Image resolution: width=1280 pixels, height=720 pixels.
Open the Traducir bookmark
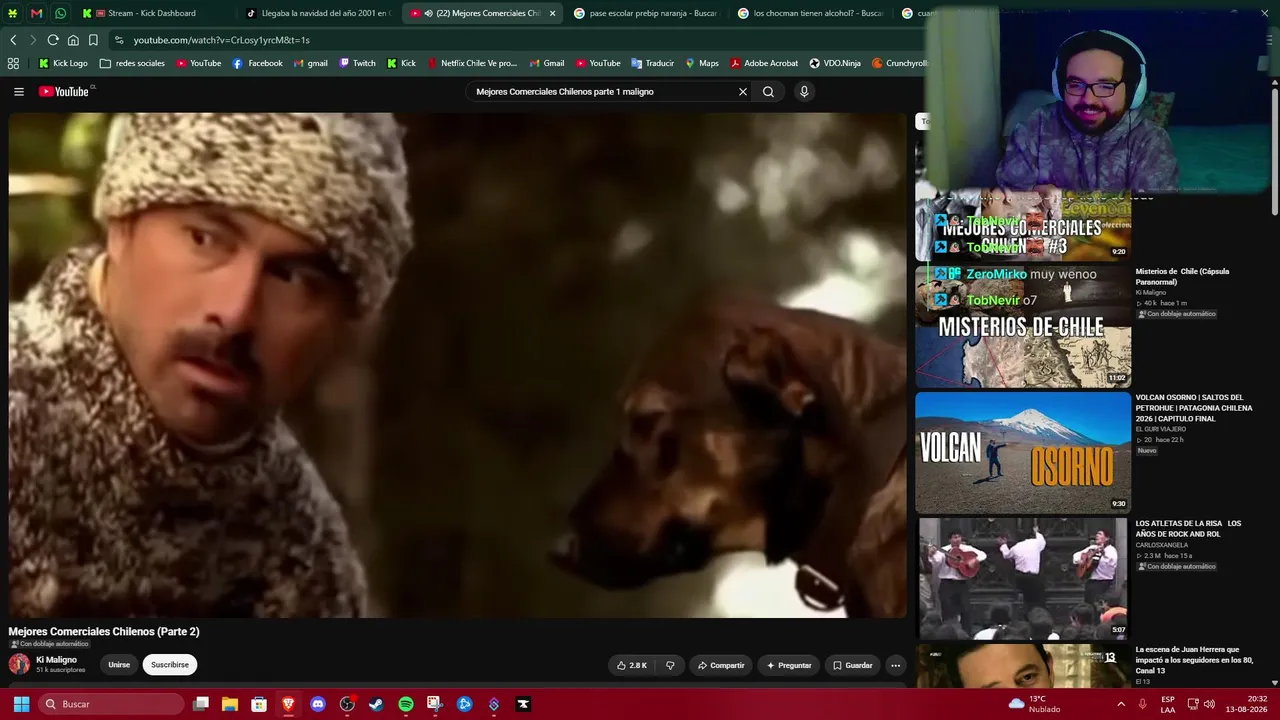point(652,63)
